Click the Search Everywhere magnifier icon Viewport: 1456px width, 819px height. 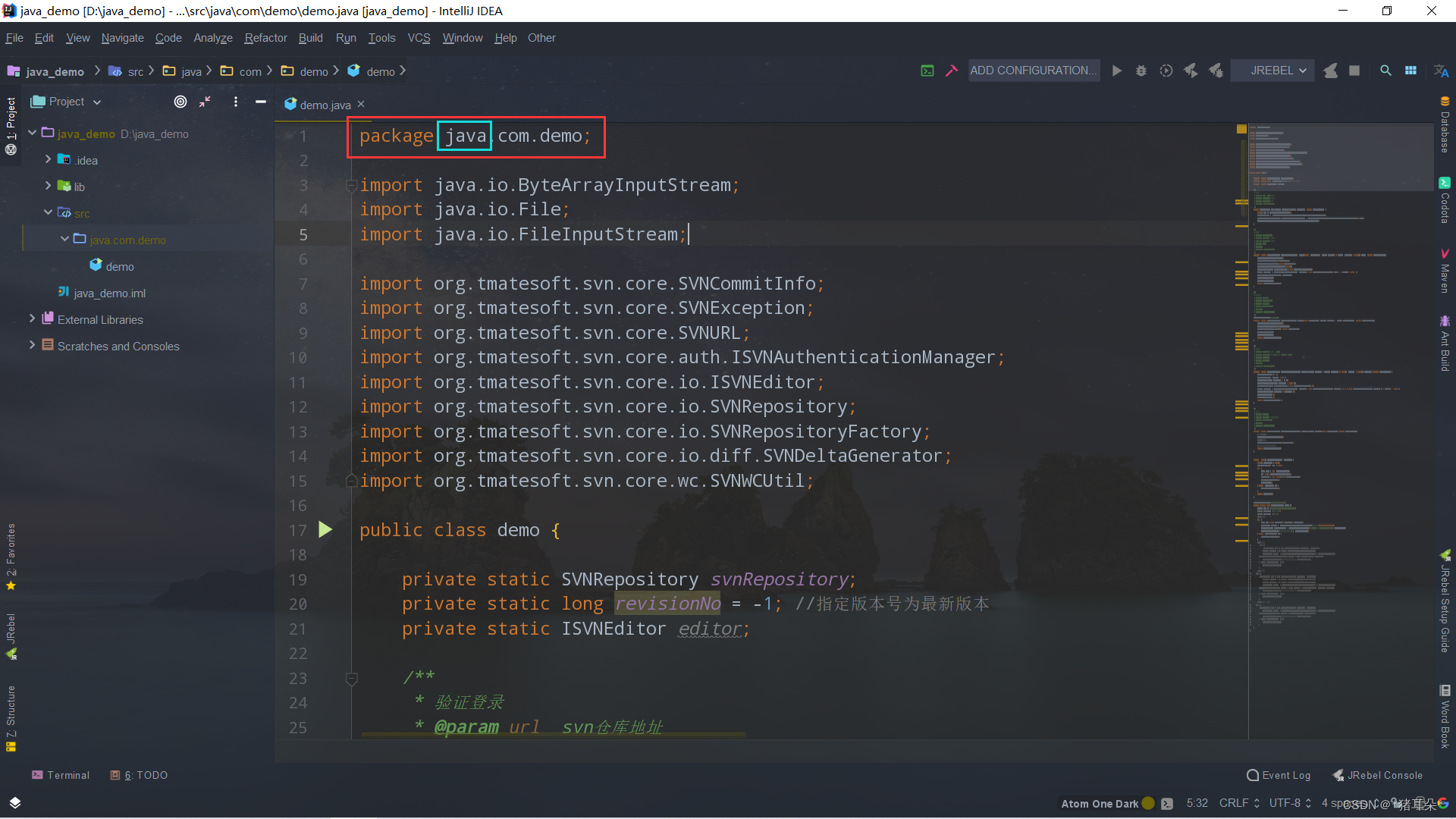pyautogui.click(x=1385, y=71)
